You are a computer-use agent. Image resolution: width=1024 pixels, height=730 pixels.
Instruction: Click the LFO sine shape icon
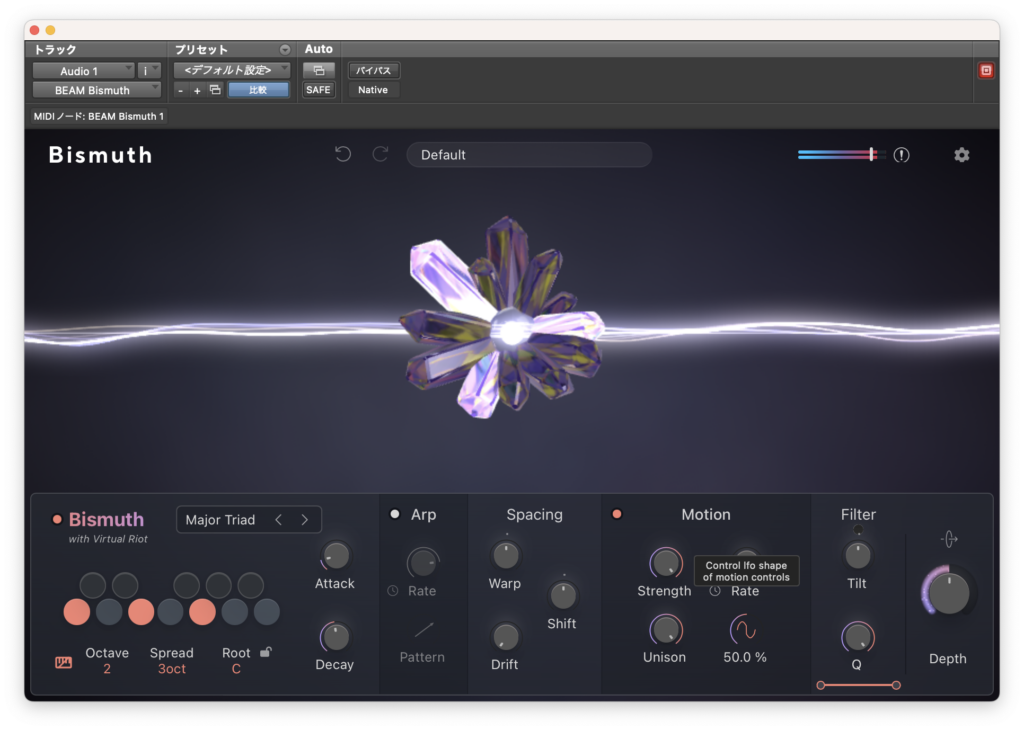[743, 628]
